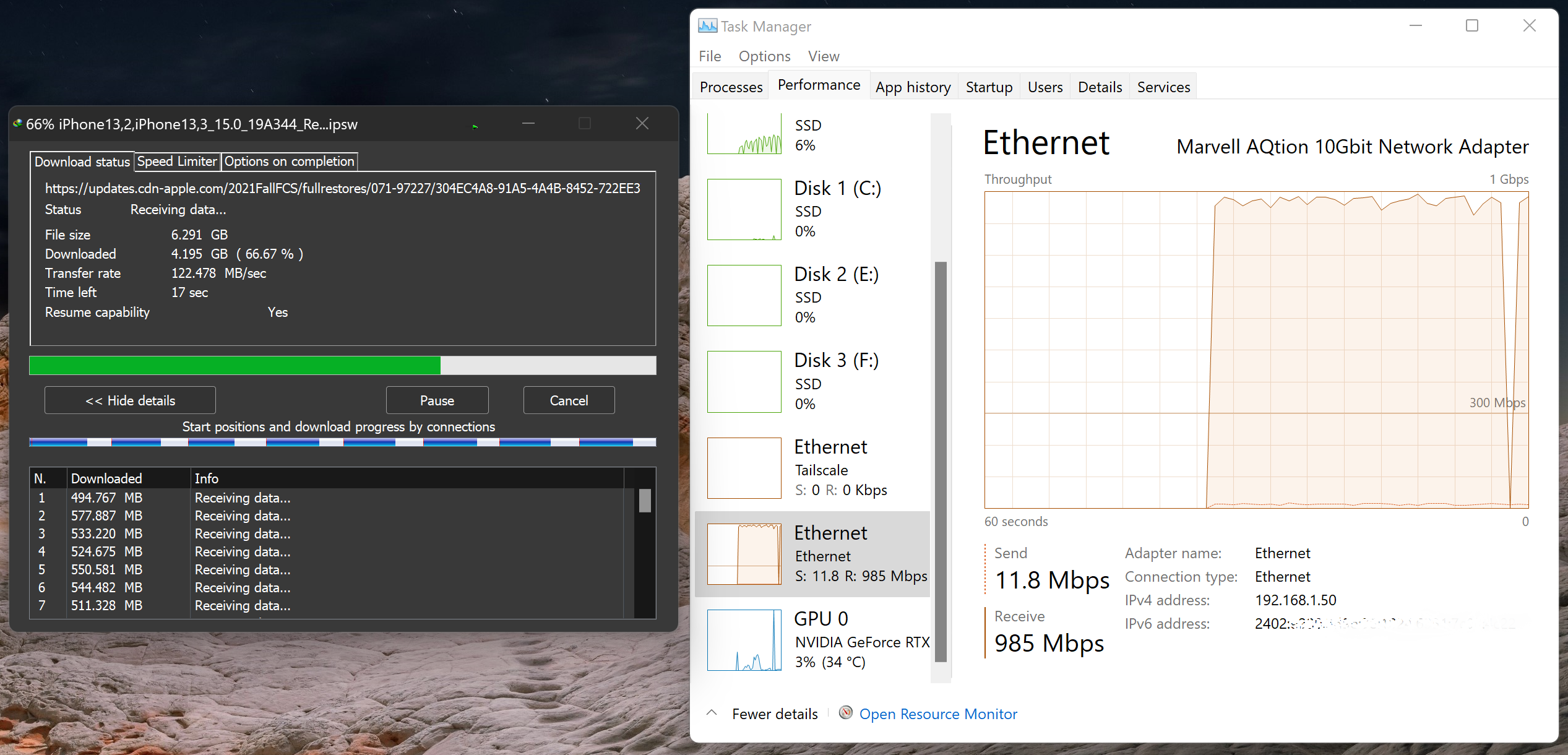Click the Open Resource Monitor link
Viewport: 1568px width, 755px height.
[x=937, y=714]
